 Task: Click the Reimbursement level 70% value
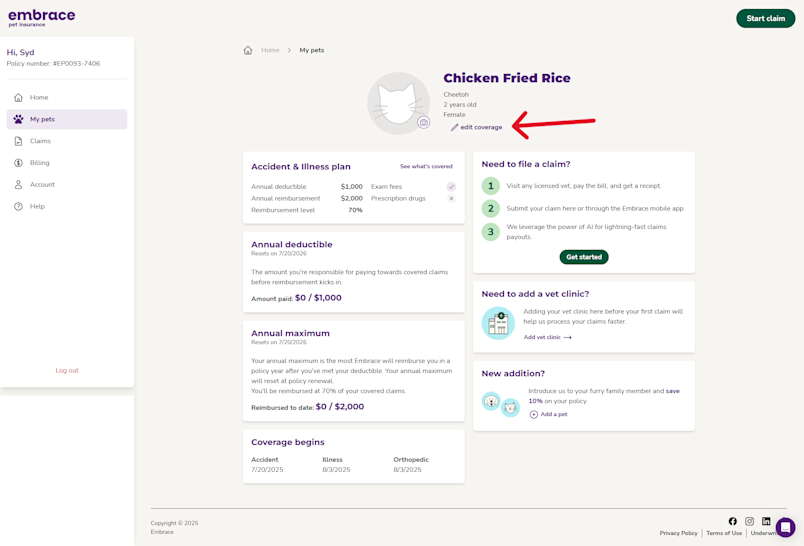(x=355, y=210)
